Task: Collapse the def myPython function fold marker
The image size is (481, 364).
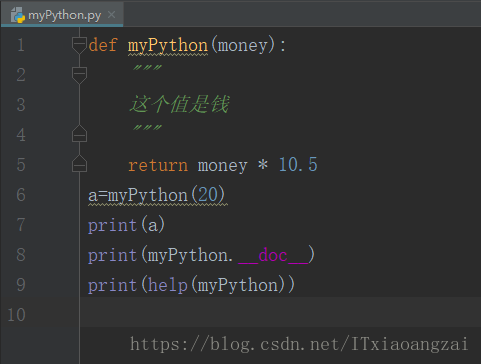Action: click(79, 45)
